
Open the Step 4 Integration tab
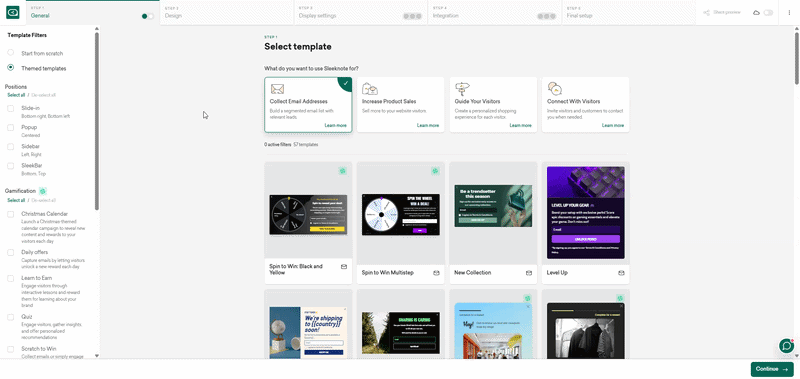coord(495,13)
